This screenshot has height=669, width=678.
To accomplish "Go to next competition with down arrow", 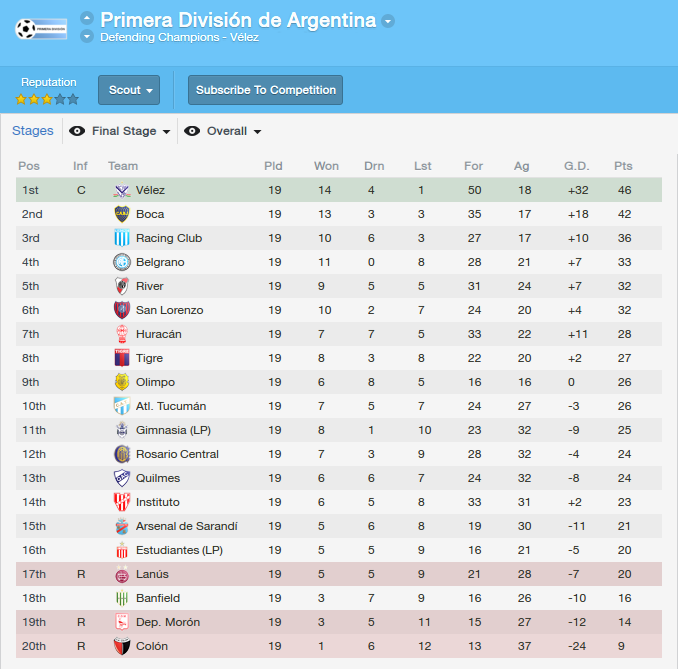I will pos(87,37).
